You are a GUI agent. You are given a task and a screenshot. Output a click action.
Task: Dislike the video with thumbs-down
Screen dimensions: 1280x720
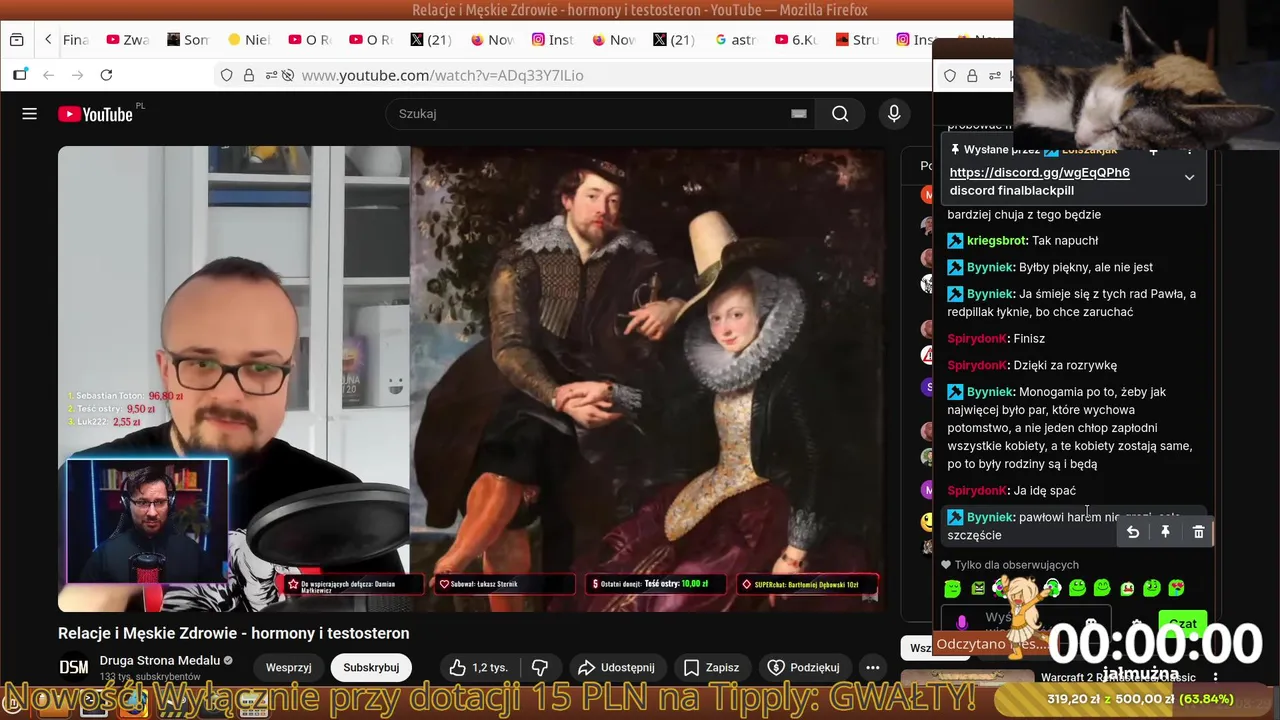pos(540,667)
